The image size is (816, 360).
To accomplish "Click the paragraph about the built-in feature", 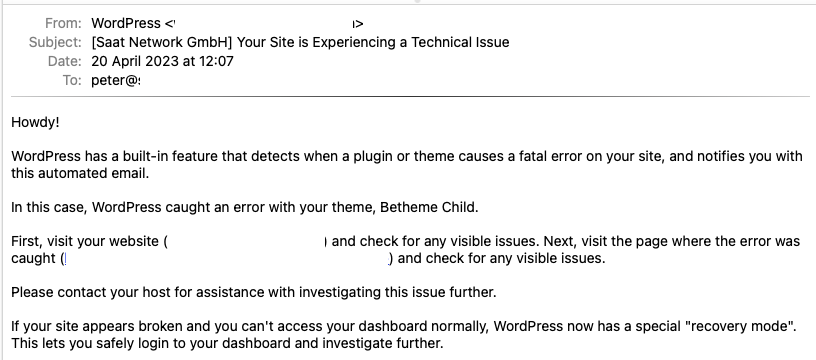I will [x=407, y=165].
